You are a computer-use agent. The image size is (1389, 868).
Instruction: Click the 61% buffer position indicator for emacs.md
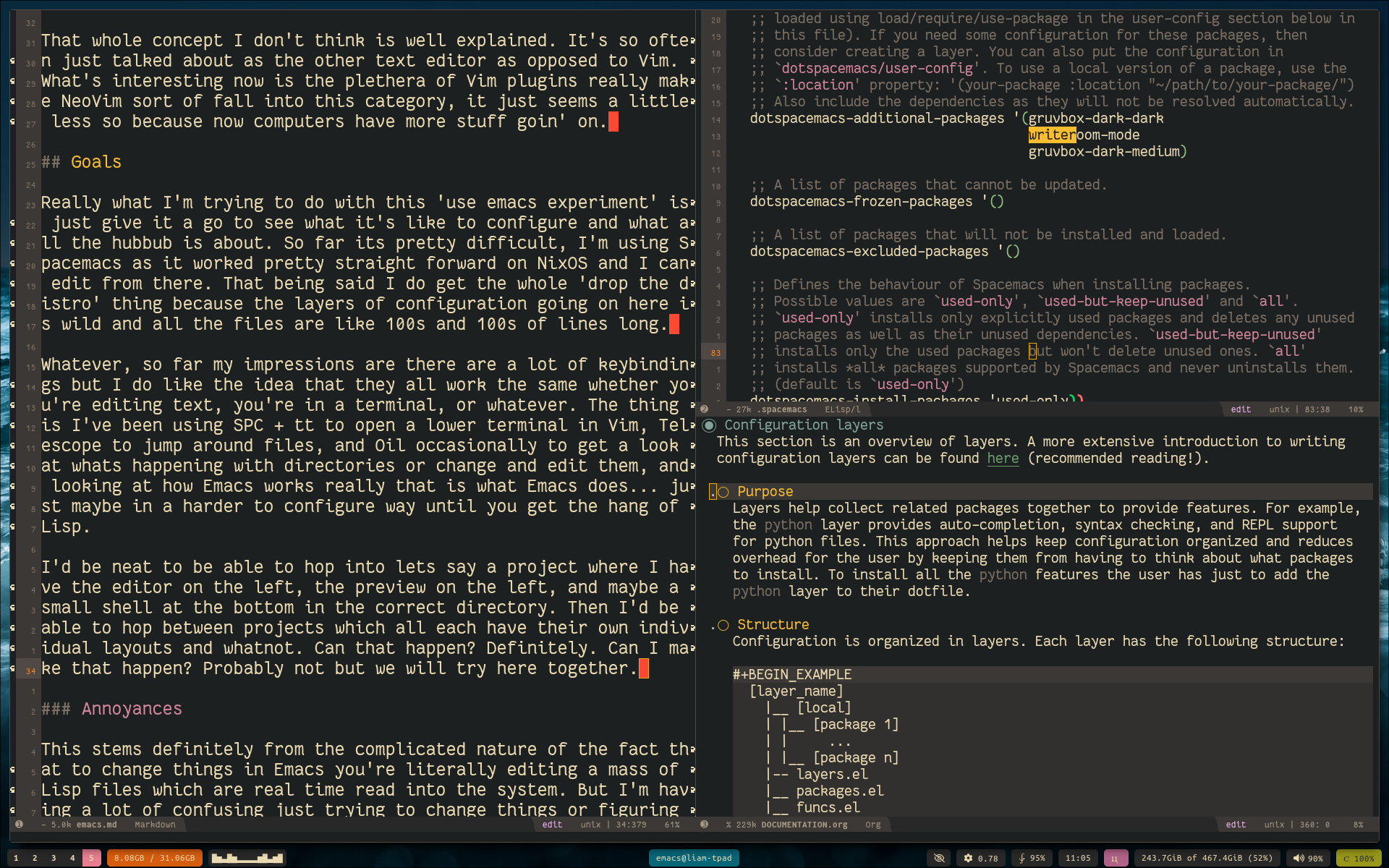coord(671,825)
